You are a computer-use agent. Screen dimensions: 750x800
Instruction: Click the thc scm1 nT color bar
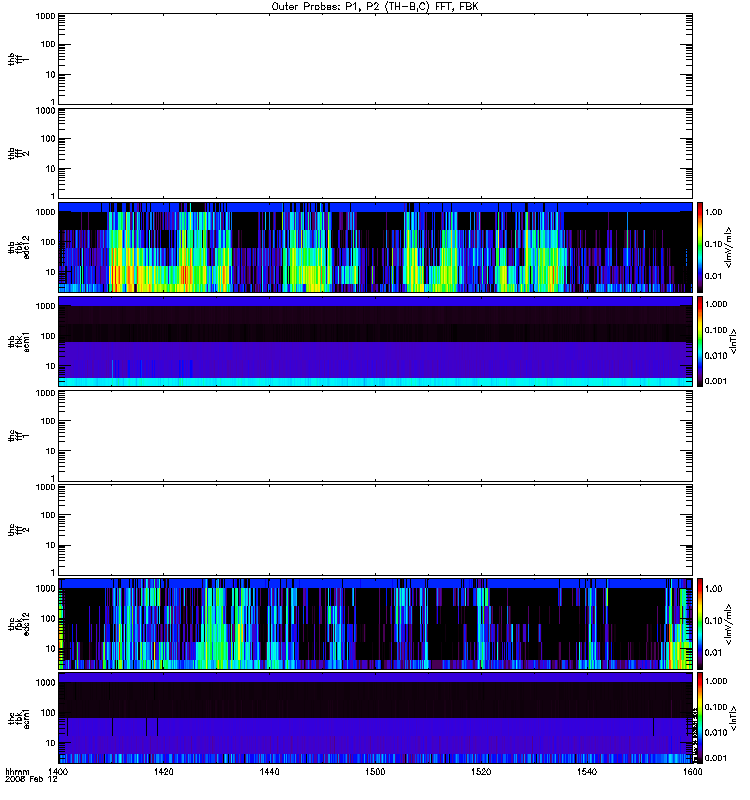[x=700, y=718]
